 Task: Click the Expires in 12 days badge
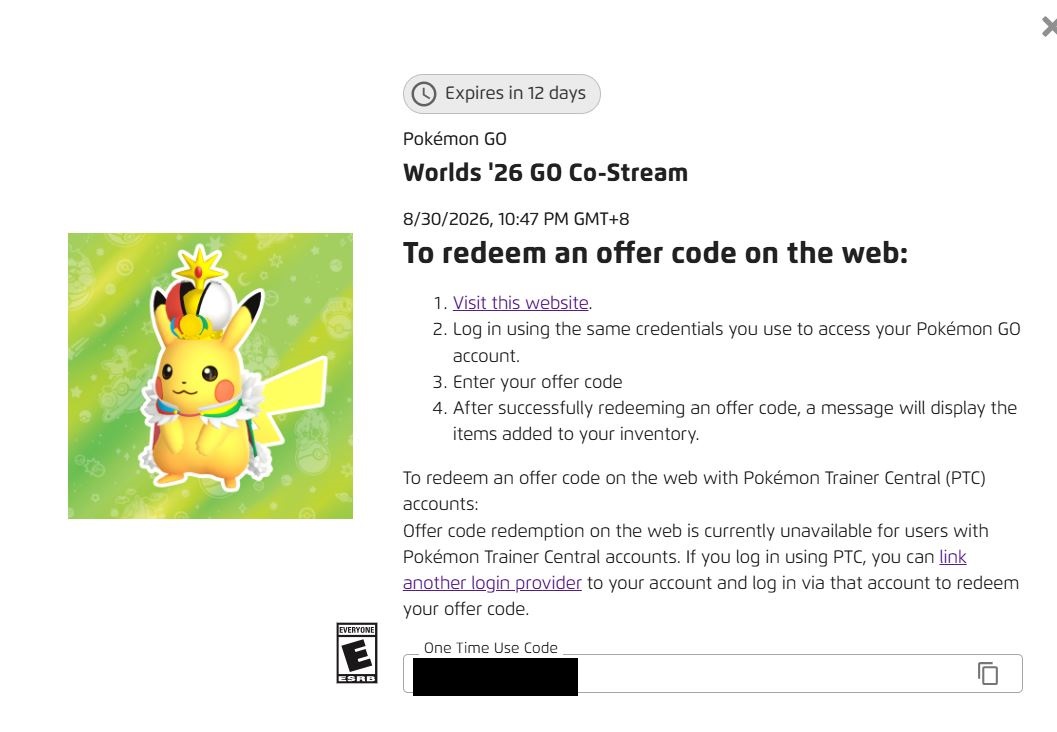[502, 94]
